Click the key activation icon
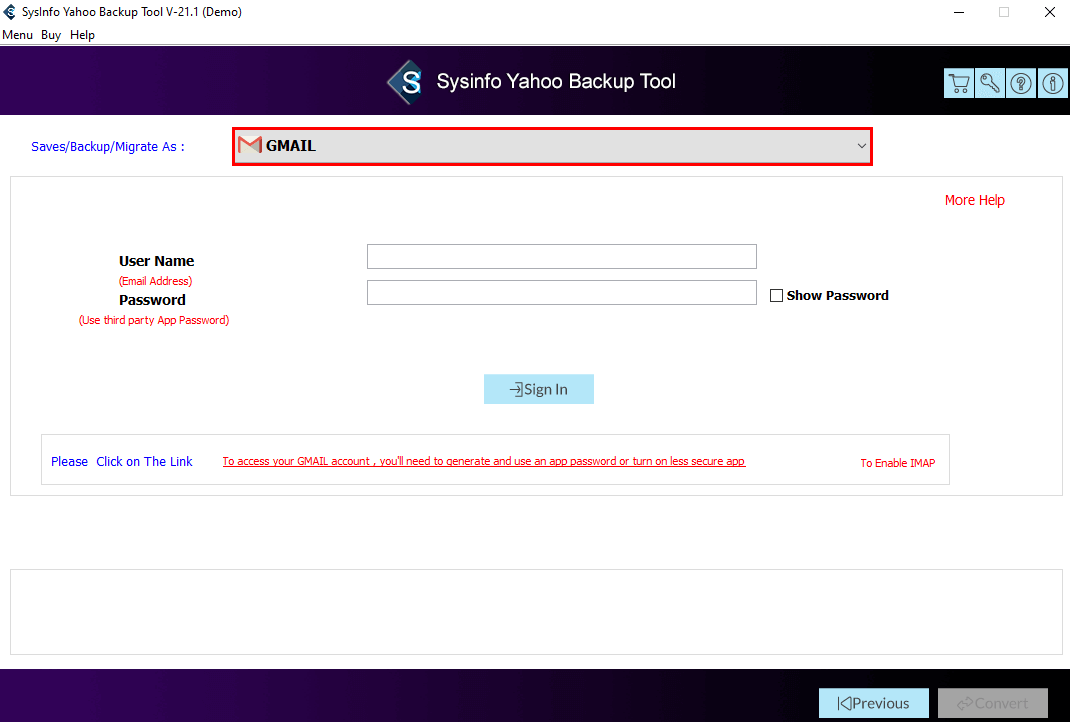This screenshot has width=1070, height=722. point(989,83)
